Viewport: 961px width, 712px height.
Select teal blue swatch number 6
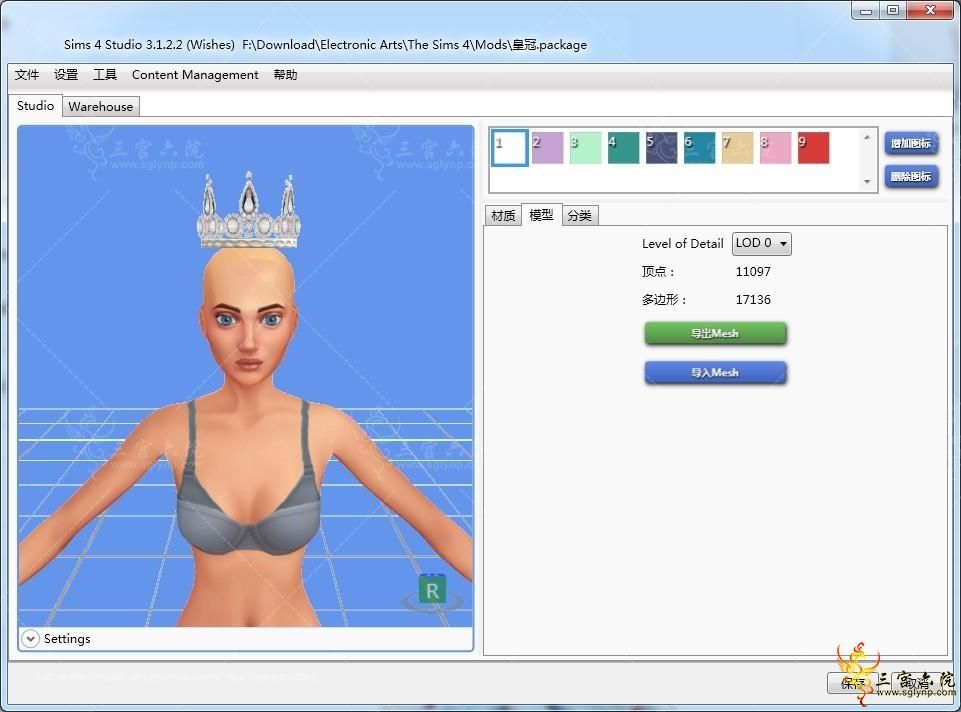[x=699, y=148]
